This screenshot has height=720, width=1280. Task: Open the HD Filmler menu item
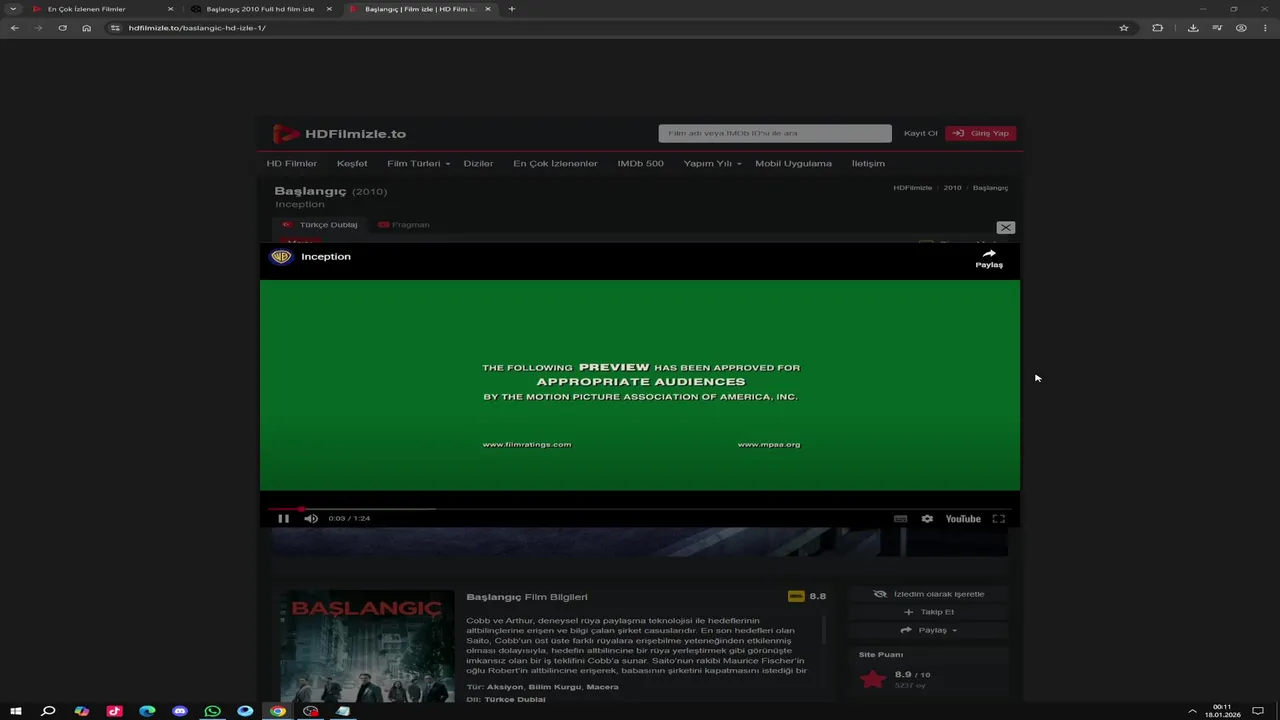coord(292,163)
